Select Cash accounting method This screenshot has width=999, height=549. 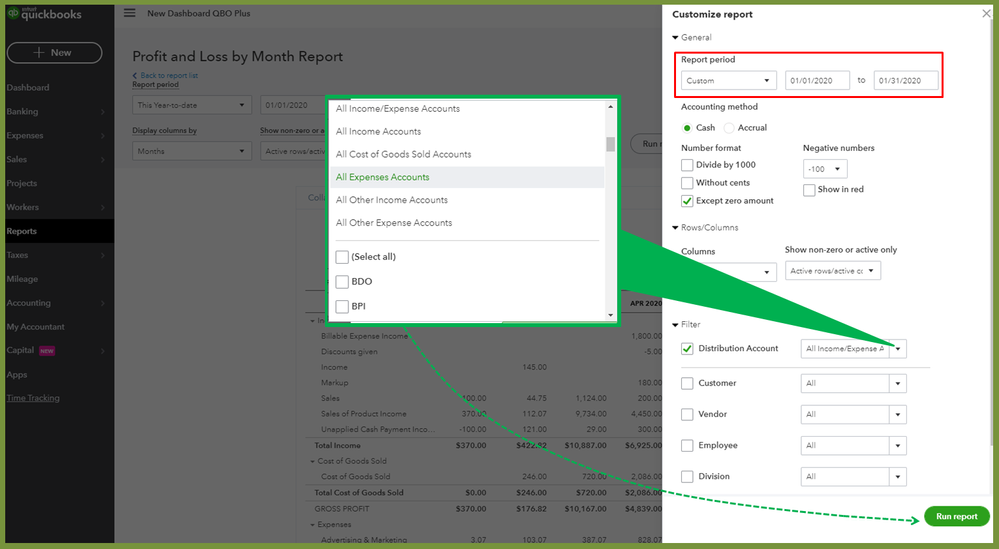point(687,128)
